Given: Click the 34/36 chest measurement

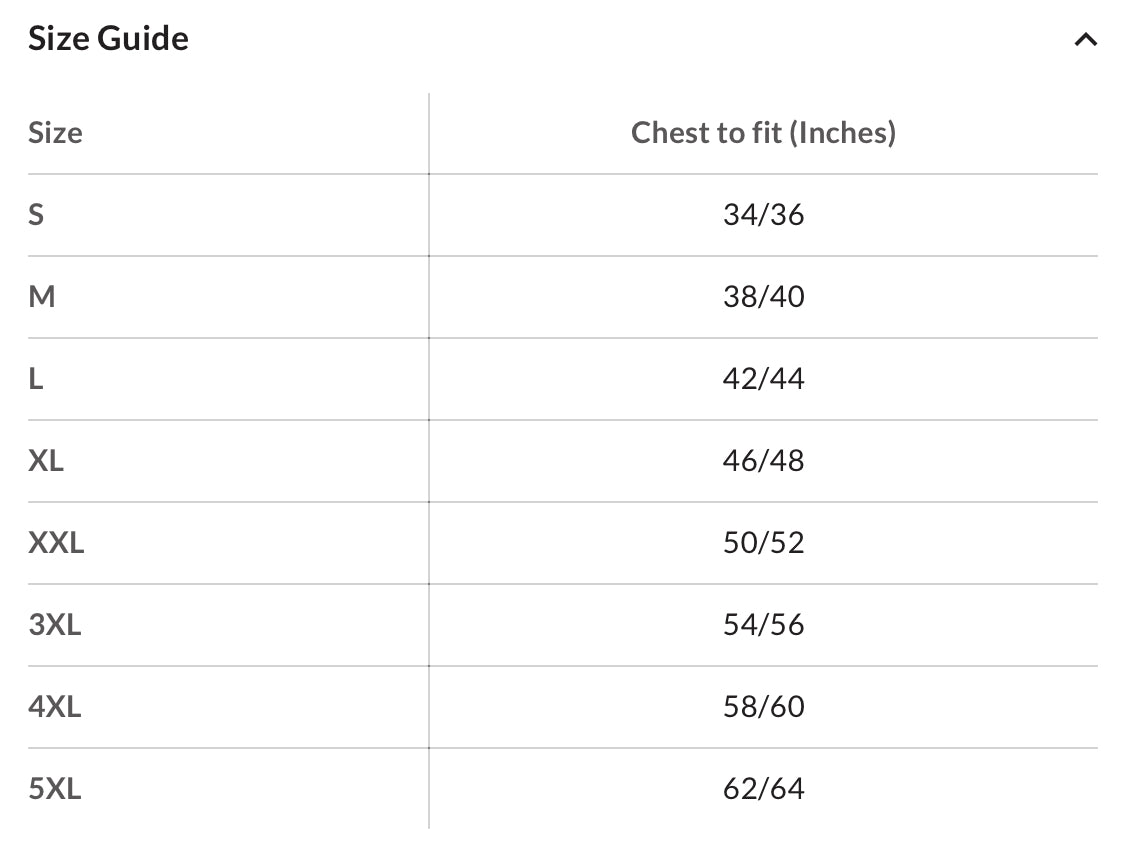Looking at the screenshot, I should [x=763, y=215].
